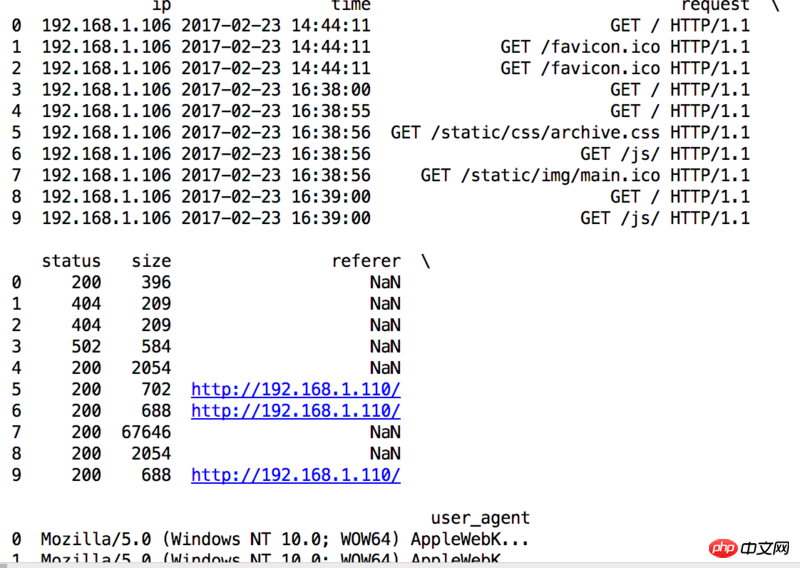
Task: Open the referer link in row 6
Action: [x=295, y=410]
